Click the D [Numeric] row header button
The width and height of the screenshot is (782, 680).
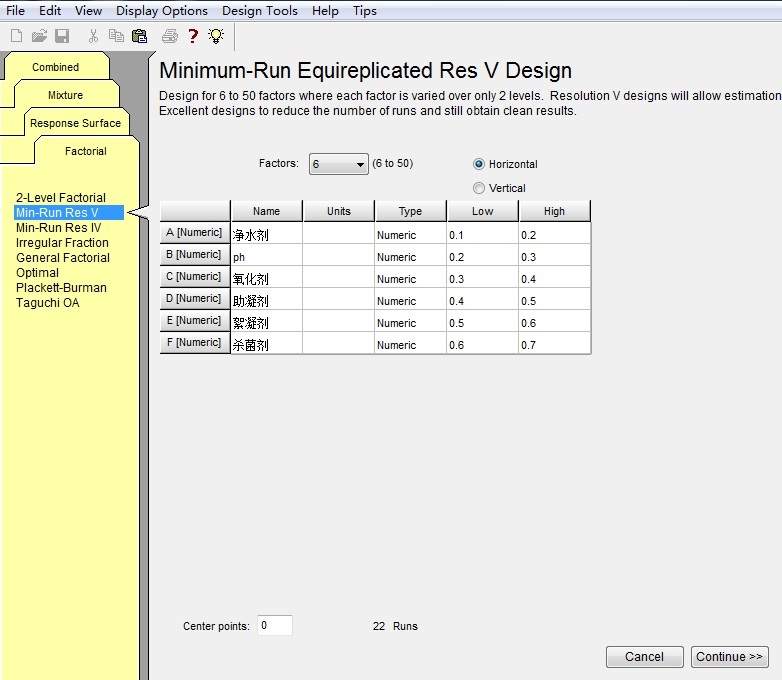click(195, 298)
